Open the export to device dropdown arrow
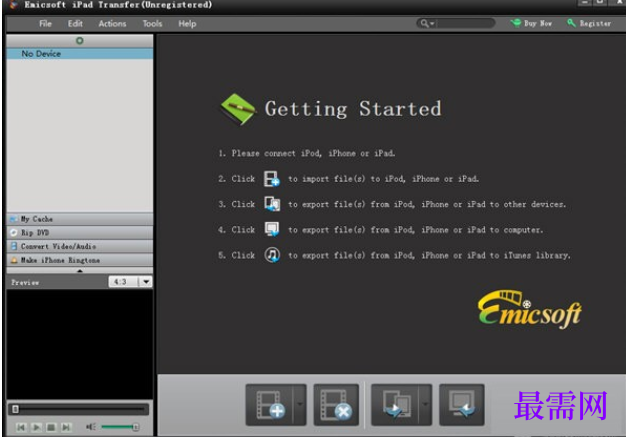Viewport: 626px width, 437px height. click(x=426, y=405)
